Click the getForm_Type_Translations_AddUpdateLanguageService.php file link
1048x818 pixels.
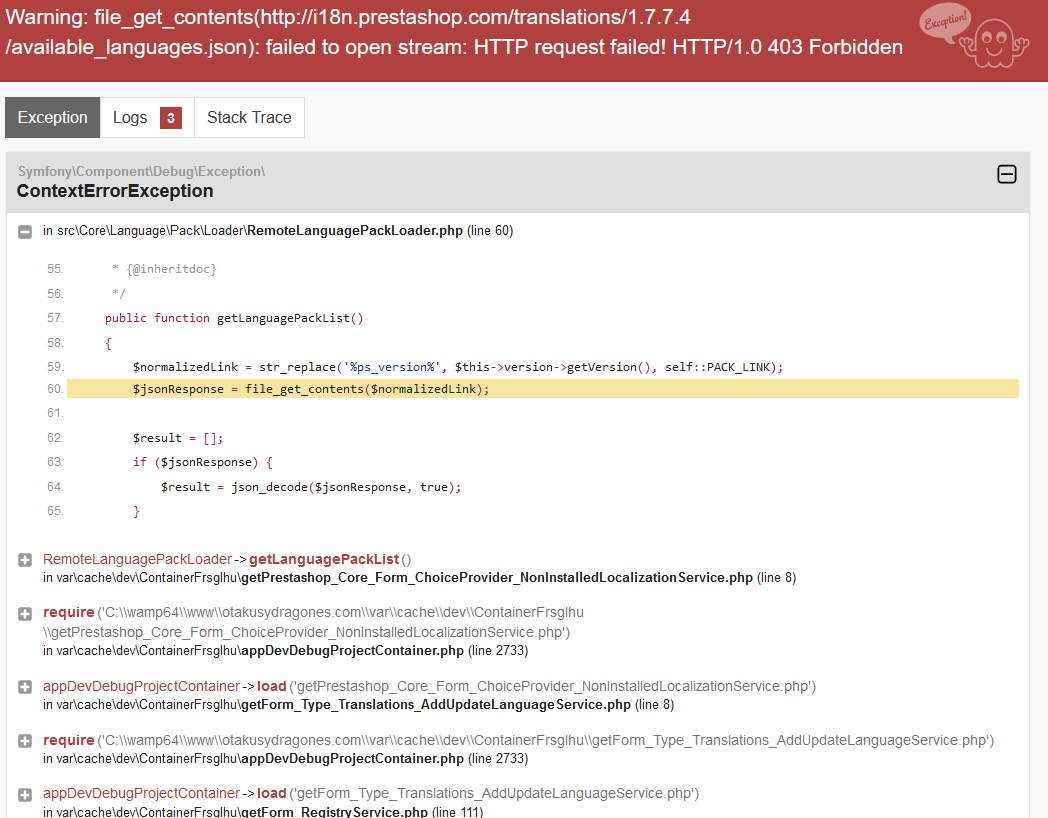click(x=436, y=704)
